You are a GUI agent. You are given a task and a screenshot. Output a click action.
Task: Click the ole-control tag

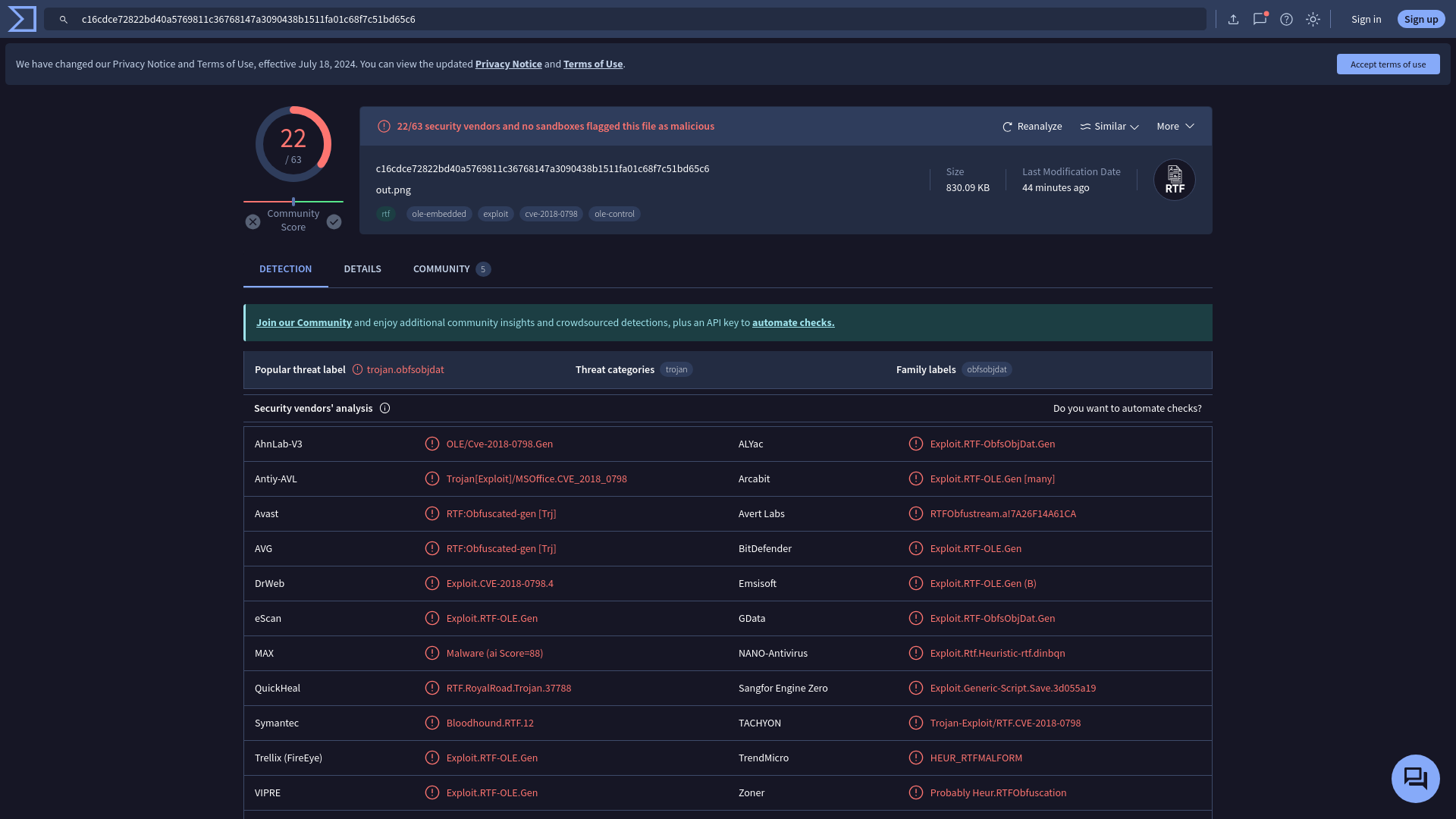pyautogui.click(x=614, y=215)
